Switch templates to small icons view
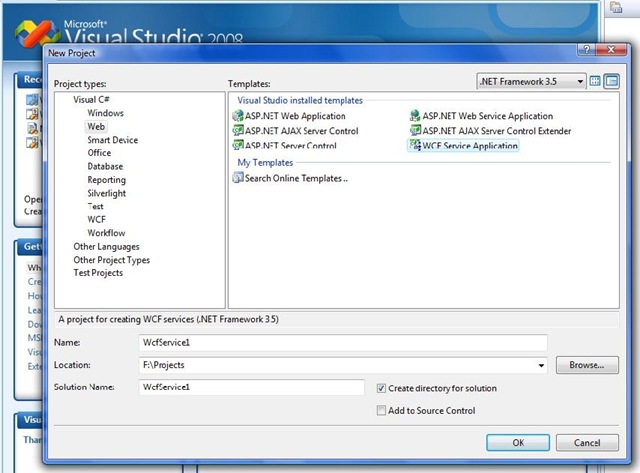The image size is (640, 473). (611, 81)
